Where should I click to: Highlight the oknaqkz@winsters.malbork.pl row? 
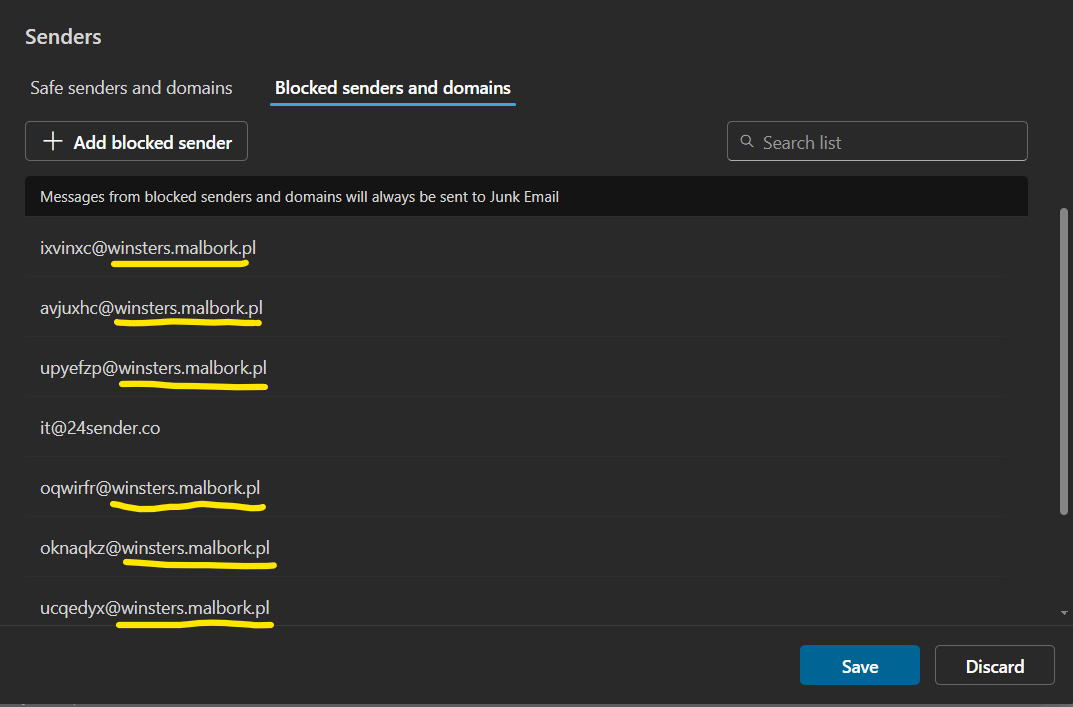tap(154, 548)
